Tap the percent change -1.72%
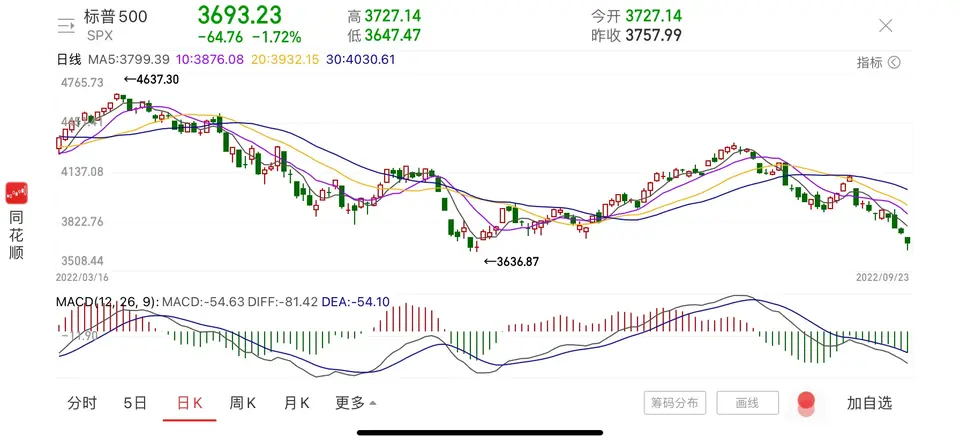Screen dimensions: 960x444 [x=277, y=37]
